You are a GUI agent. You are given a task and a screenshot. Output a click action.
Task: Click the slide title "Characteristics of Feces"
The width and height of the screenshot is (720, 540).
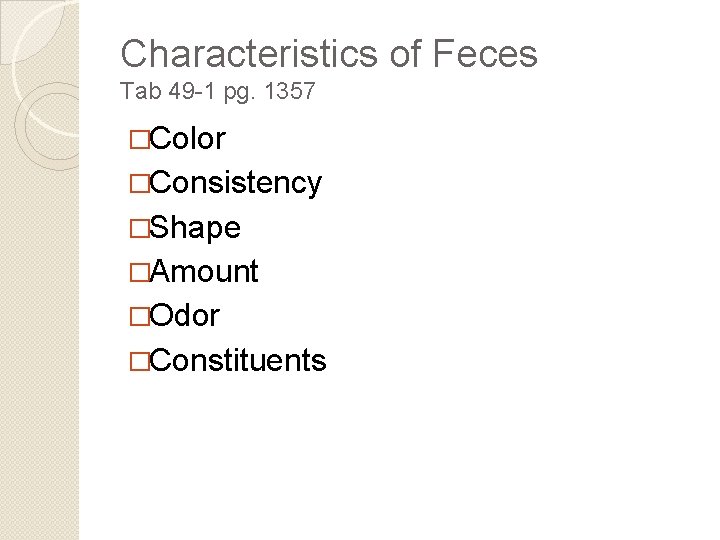click(x=328, y=53)
